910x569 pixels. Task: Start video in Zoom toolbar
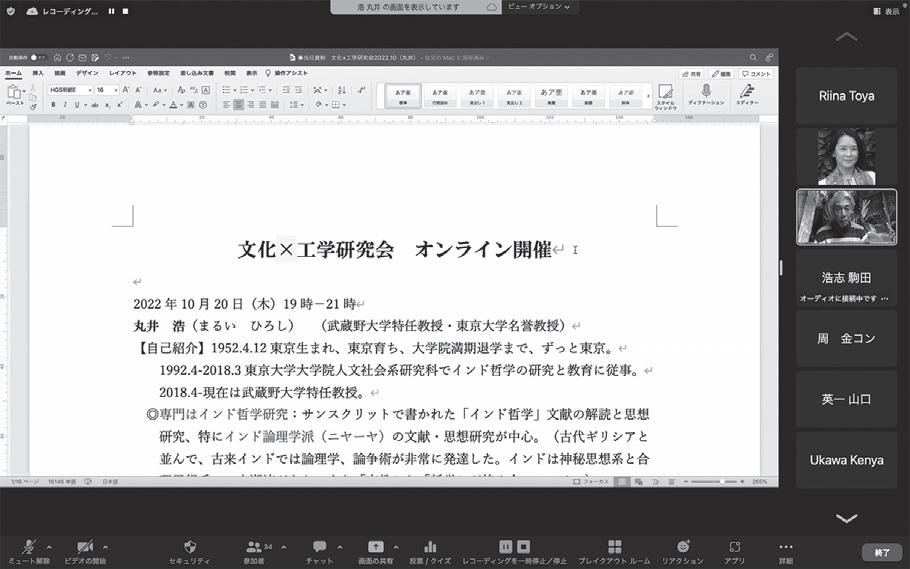coord(85,551)
